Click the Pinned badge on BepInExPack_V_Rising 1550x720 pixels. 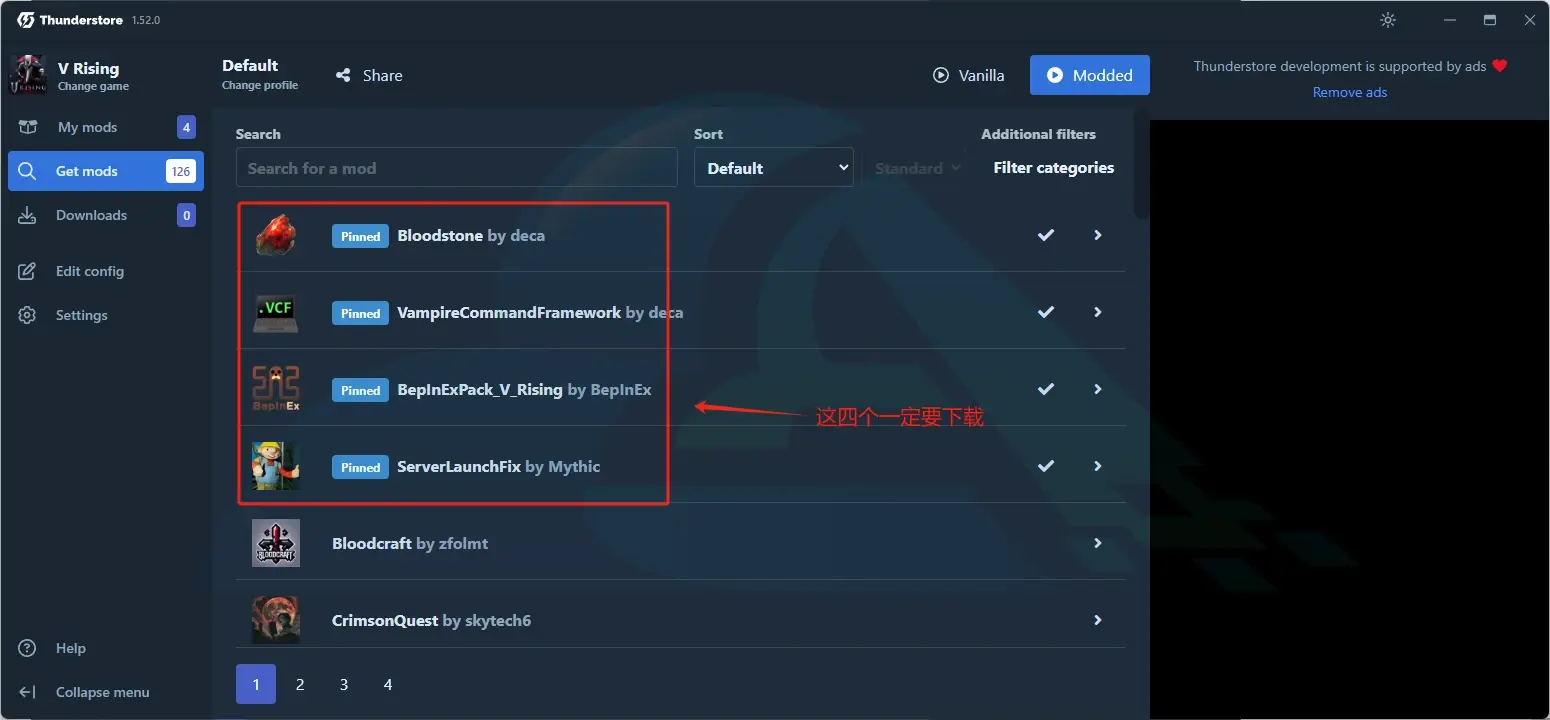[x=360, y=390]
